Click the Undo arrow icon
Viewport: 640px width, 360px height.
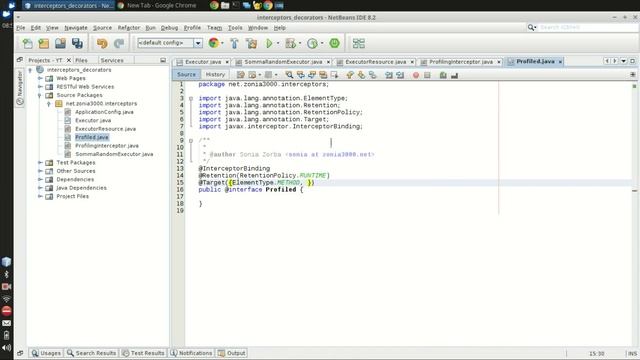tap(102, 43)
